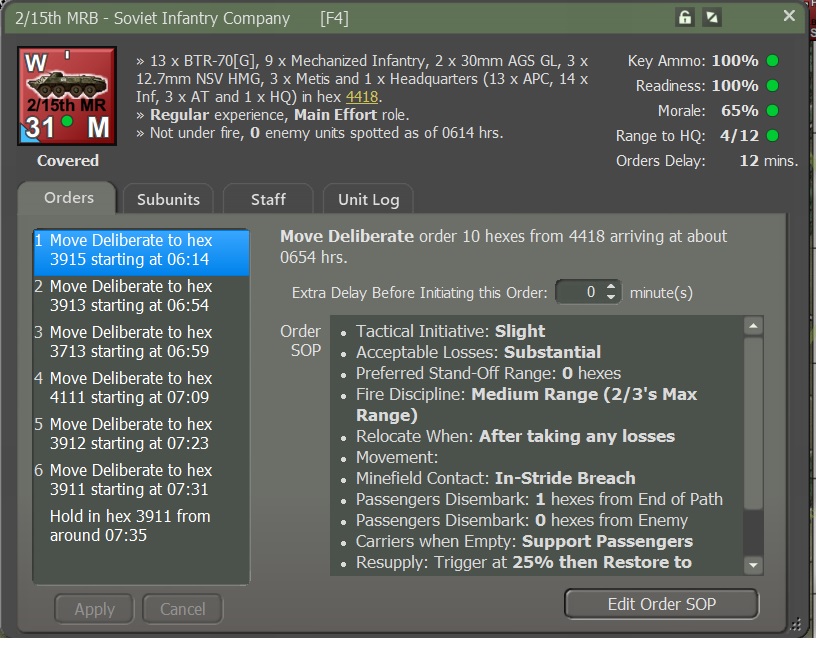Open hex 4418 link
The image size is (832, 660).
362,97
